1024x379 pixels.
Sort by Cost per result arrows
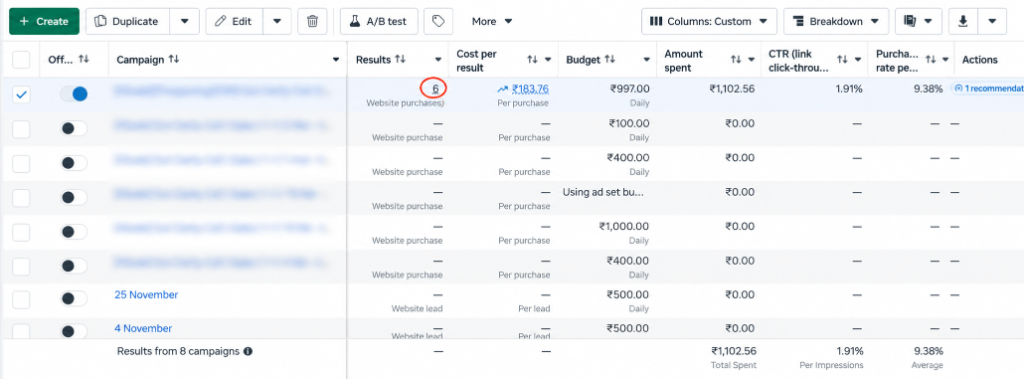532,59
